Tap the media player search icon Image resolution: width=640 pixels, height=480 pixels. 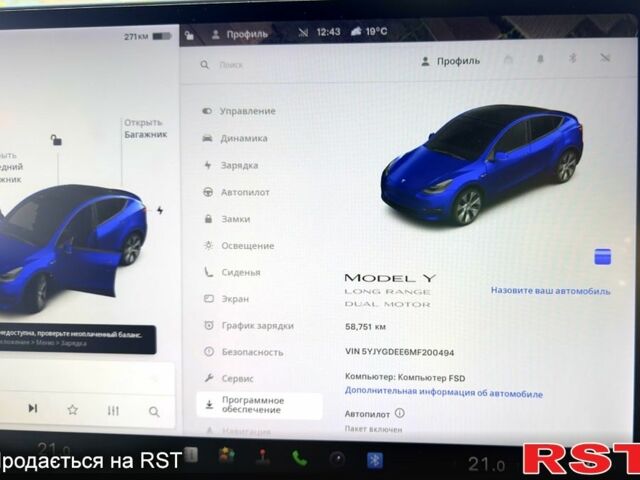coord(154,412)
